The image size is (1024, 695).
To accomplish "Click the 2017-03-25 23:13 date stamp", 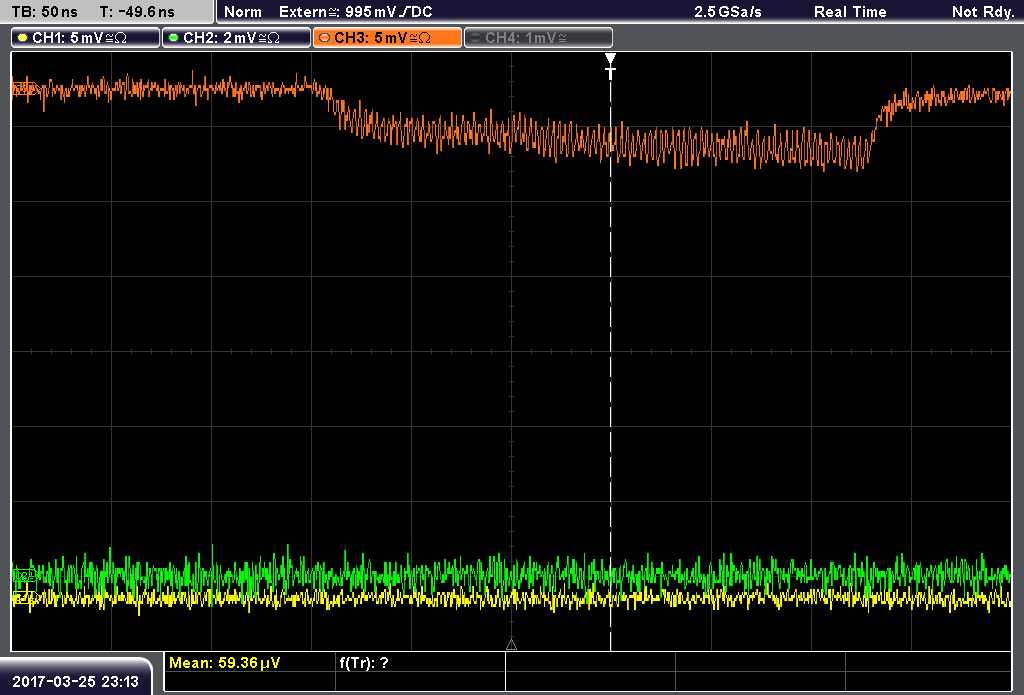I will click(76, 682).
